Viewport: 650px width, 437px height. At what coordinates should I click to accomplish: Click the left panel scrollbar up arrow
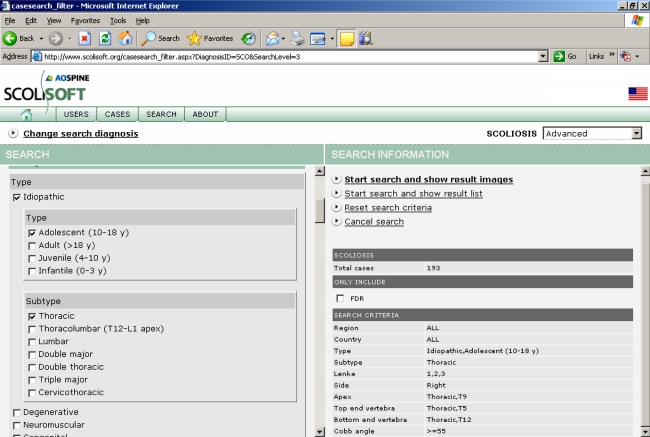(320, 171)
